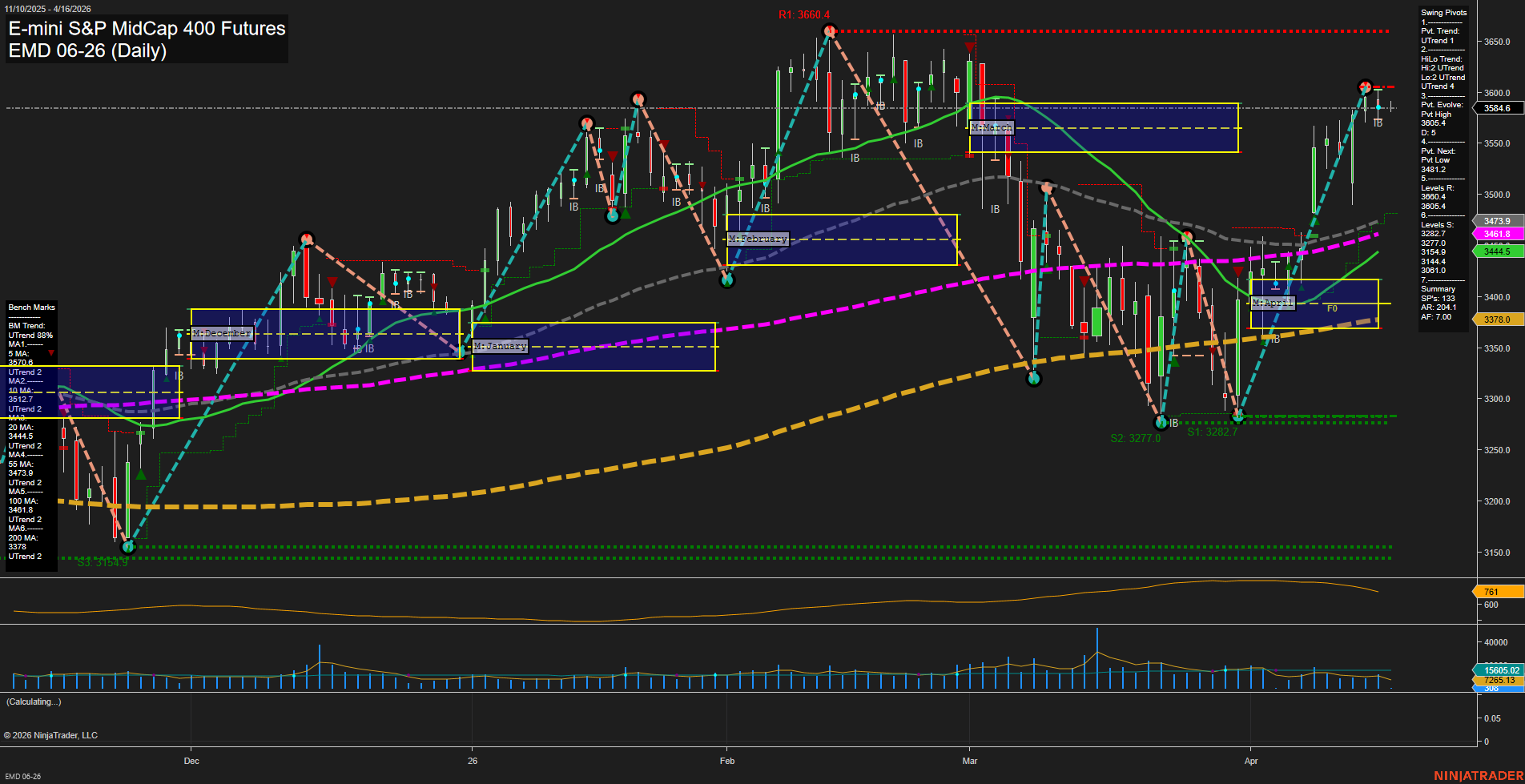Click the swing high pivot marker at R1 3660.4
This screenshot has width=1525, height=784.
pos(830,31)
